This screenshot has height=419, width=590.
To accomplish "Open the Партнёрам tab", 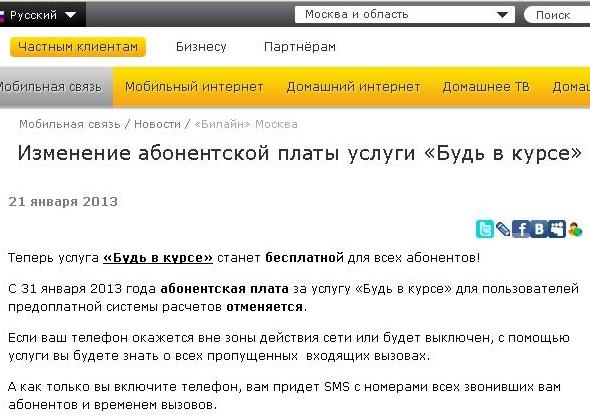I will point(300,47).
